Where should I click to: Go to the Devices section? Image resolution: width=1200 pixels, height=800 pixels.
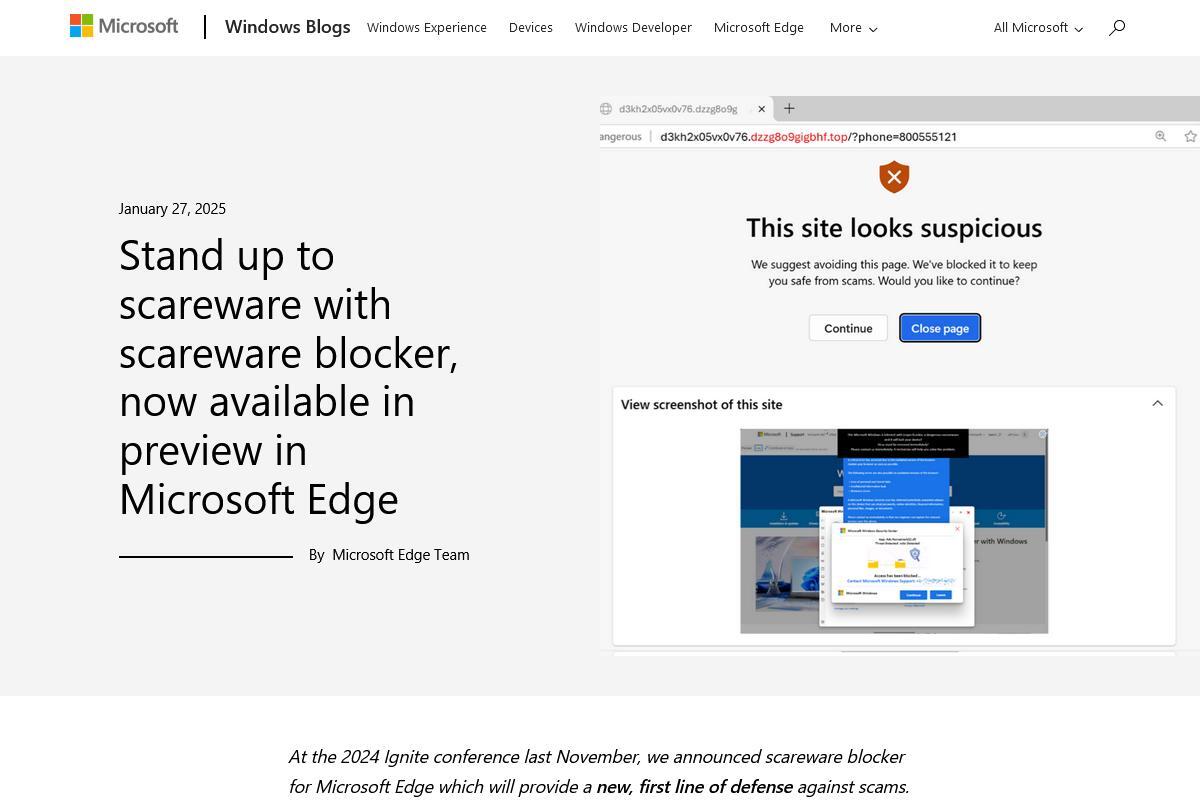point(531,28)
